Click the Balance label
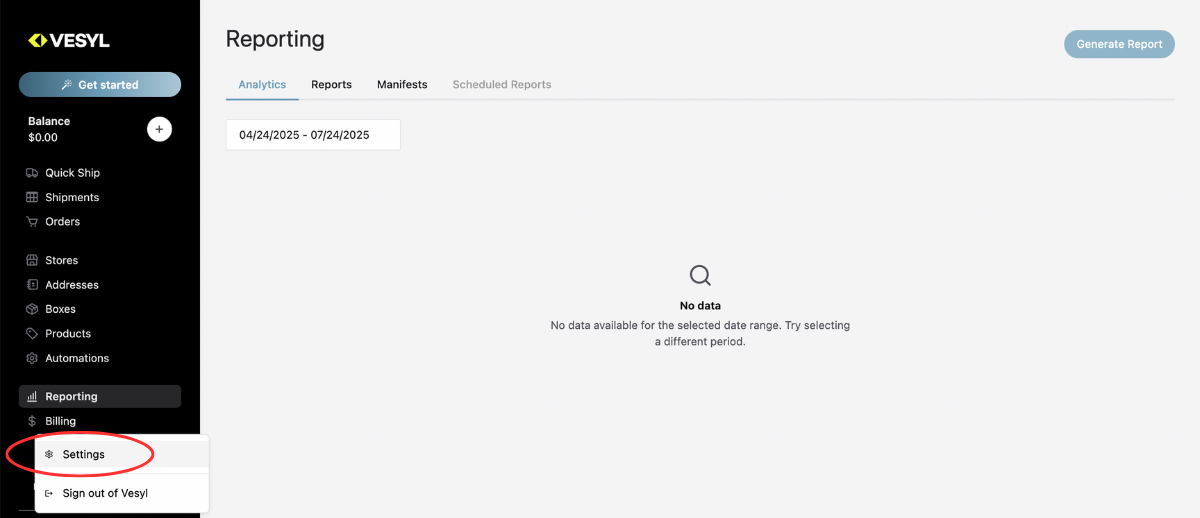Viewport: 1200px width, 518px height. tap(49, 121)
